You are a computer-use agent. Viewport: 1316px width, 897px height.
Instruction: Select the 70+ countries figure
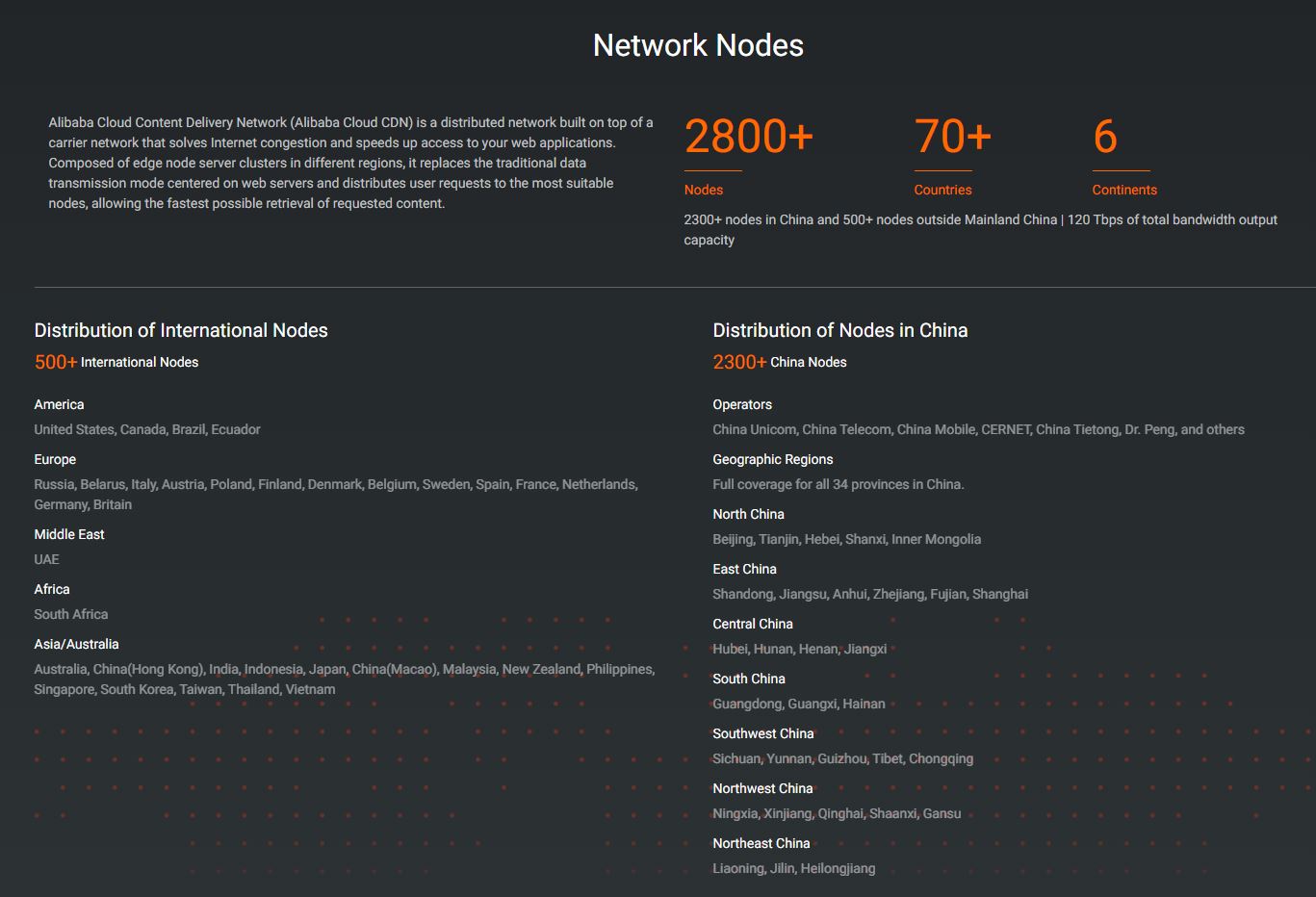[952, 137]
